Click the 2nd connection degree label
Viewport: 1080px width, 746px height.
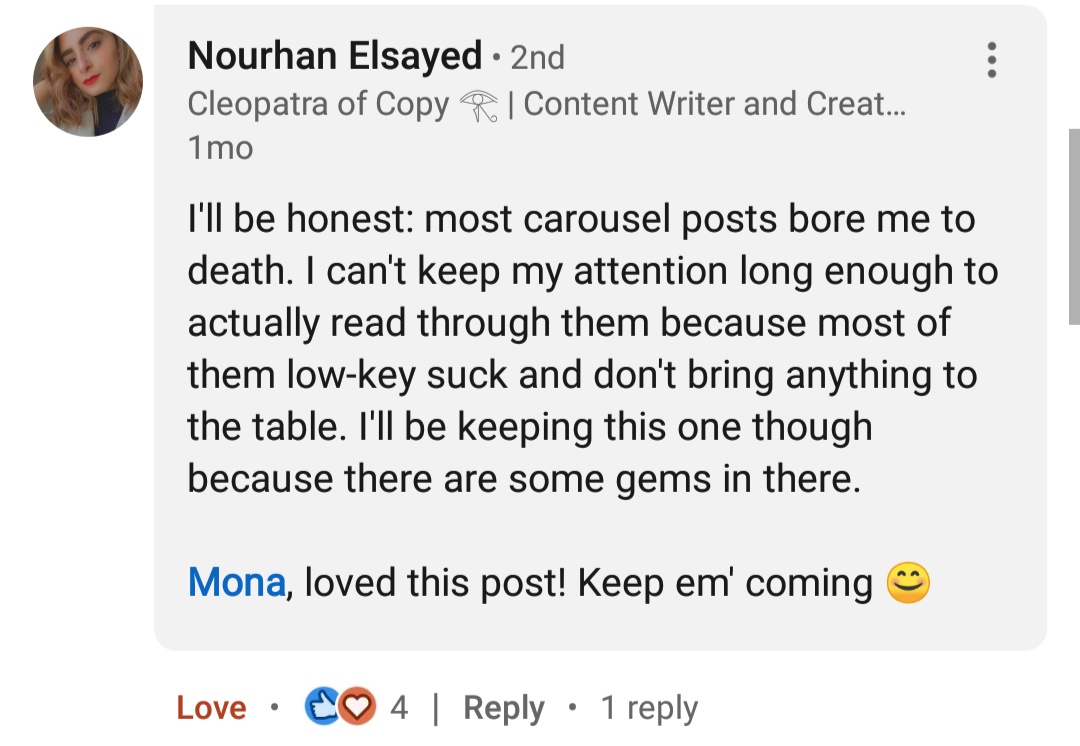[x=537, y=58]
